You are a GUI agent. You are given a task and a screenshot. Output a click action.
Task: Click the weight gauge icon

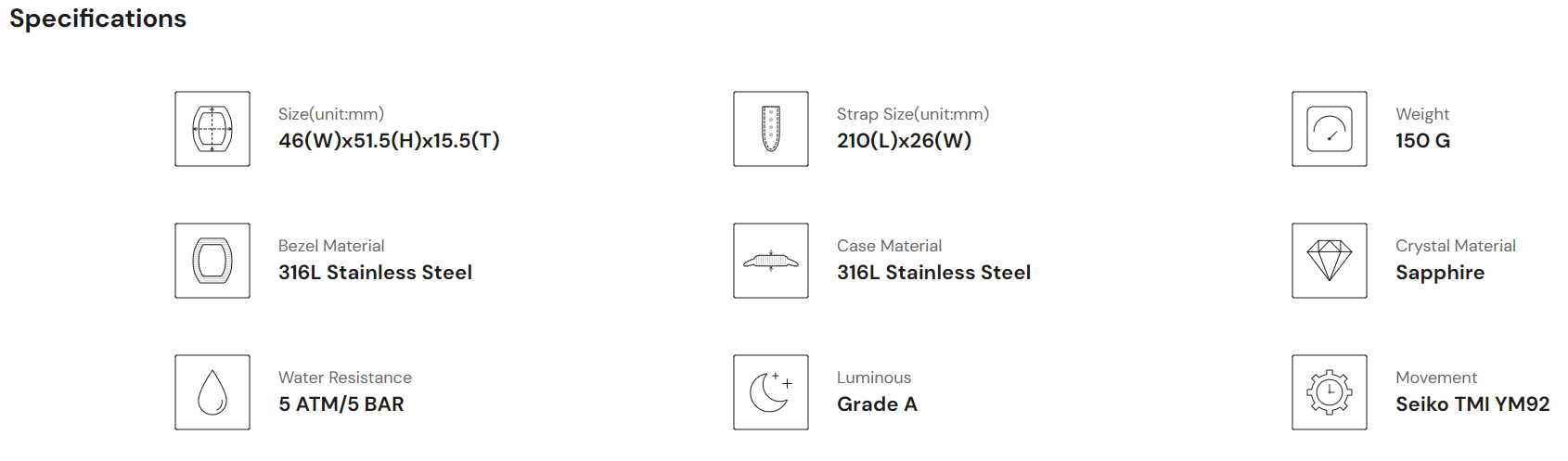tap(1330, 129)
